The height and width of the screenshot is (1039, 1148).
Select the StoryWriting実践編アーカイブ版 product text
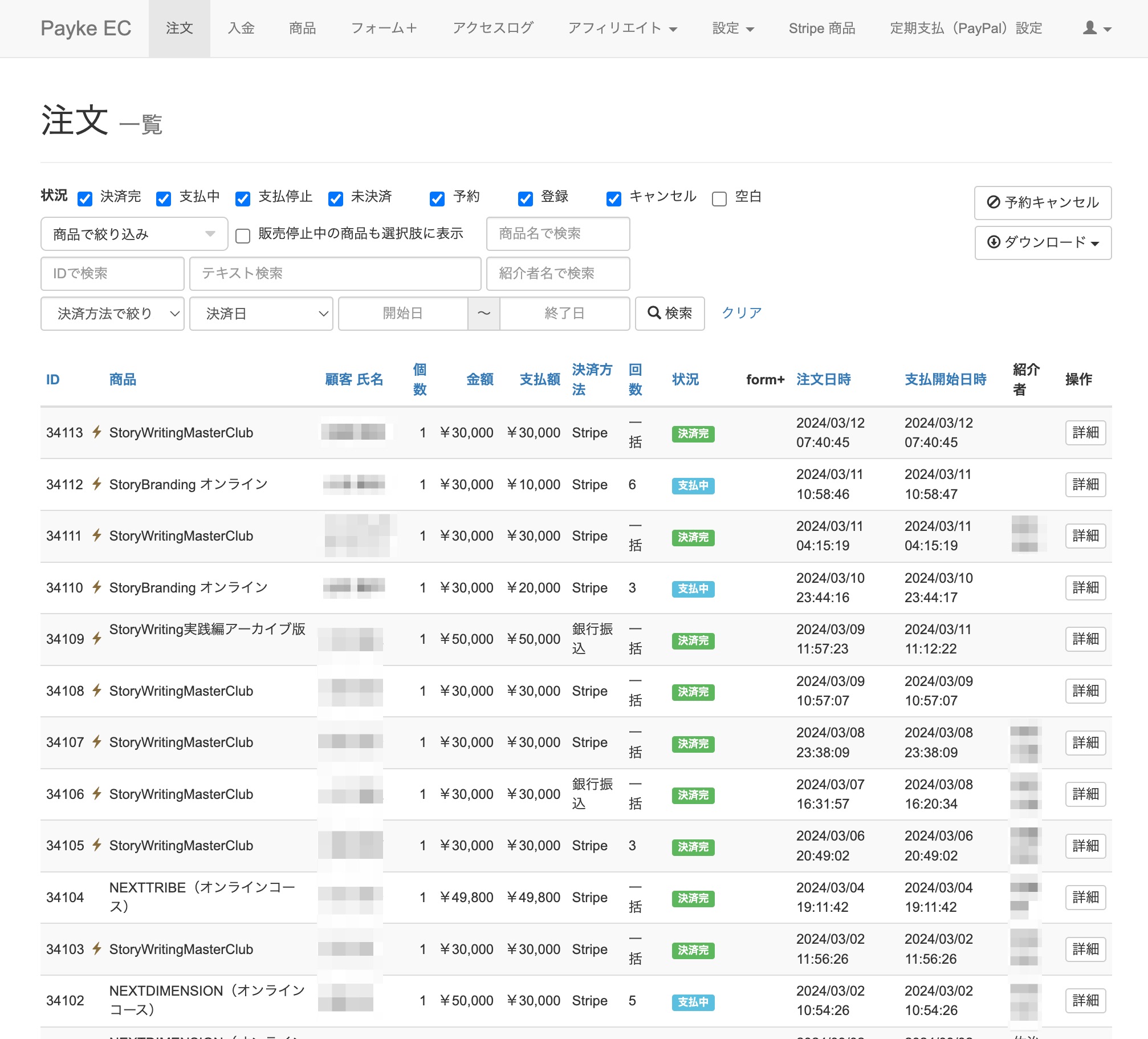[x=207, y=629]
